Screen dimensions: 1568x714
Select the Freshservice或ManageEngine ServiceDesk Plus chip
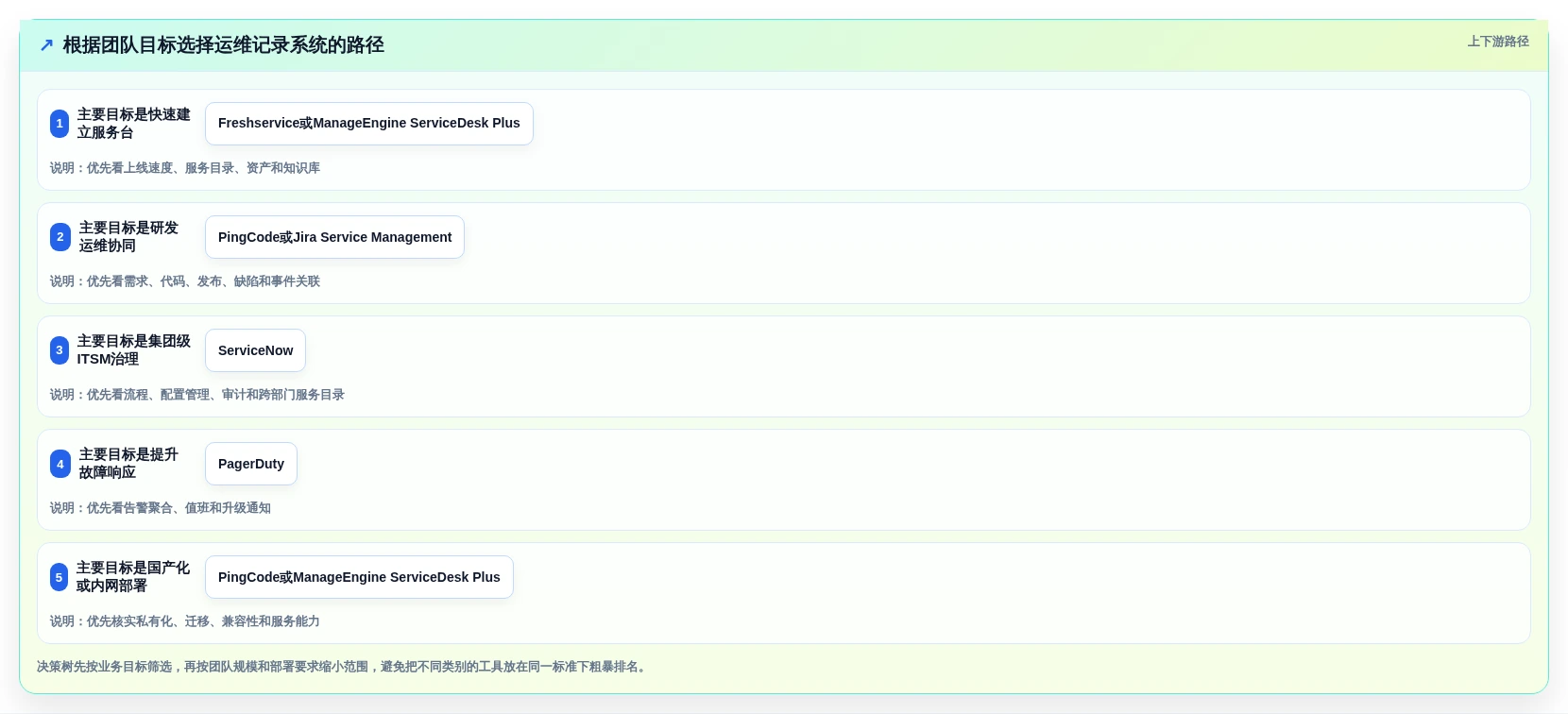click(369, 124)
